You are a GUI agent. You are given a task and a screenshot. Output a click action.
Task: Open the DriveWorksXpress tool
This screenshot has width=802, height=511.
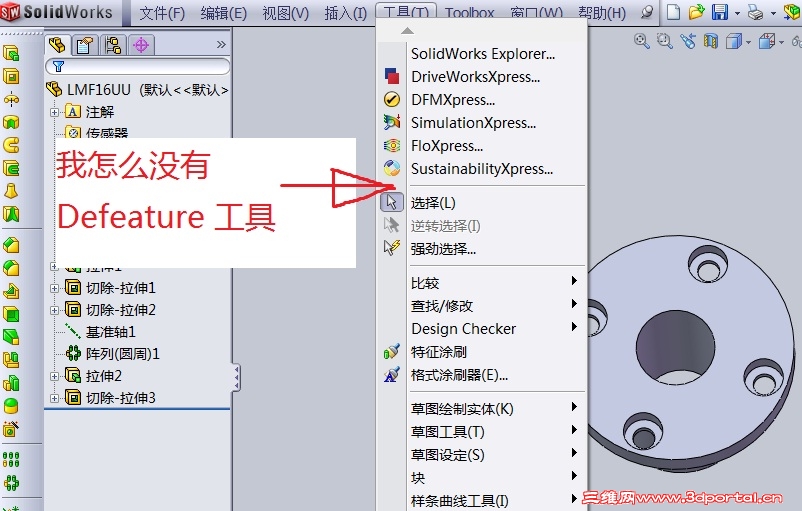pyautogui.click(x=476, y=77)
